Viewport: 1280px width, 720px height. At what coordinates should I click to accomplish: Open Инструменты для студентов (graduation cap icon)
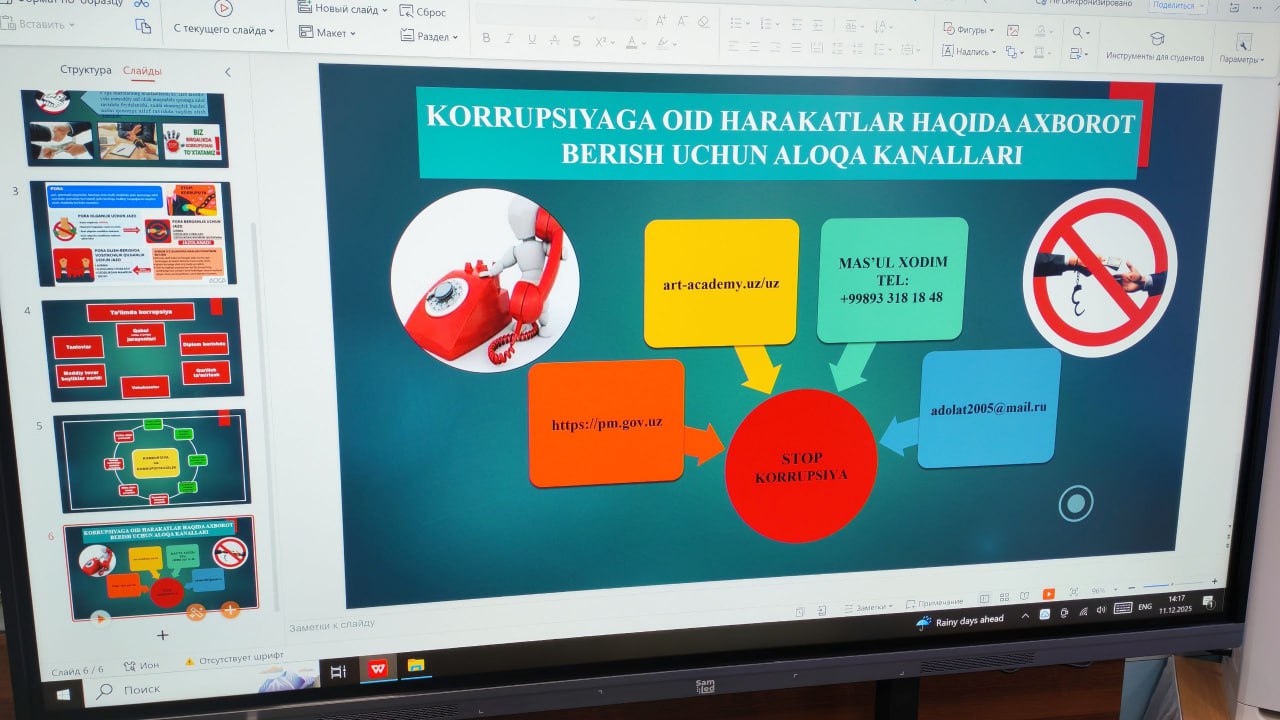tap(1157, 37)
